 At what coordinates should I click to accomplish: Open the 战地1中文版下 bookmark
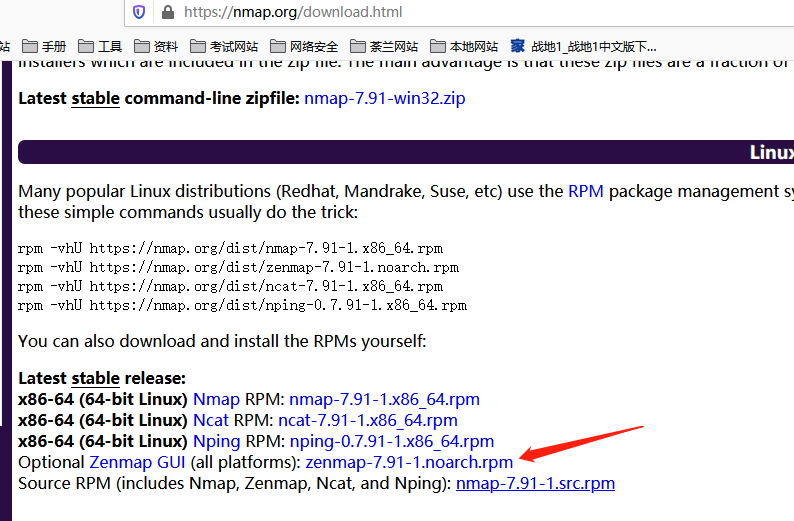coord(583,47)
